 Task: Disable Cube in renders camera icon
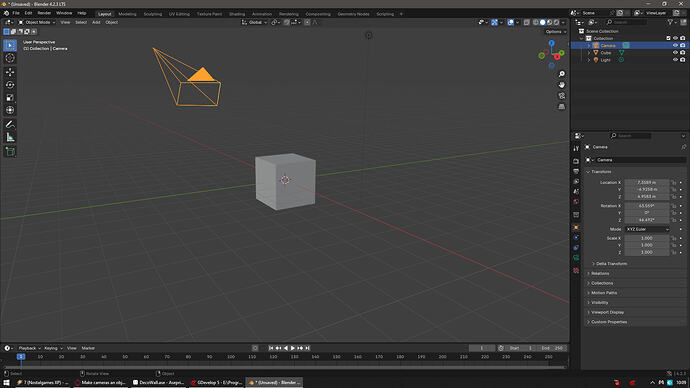coord(683,52)
